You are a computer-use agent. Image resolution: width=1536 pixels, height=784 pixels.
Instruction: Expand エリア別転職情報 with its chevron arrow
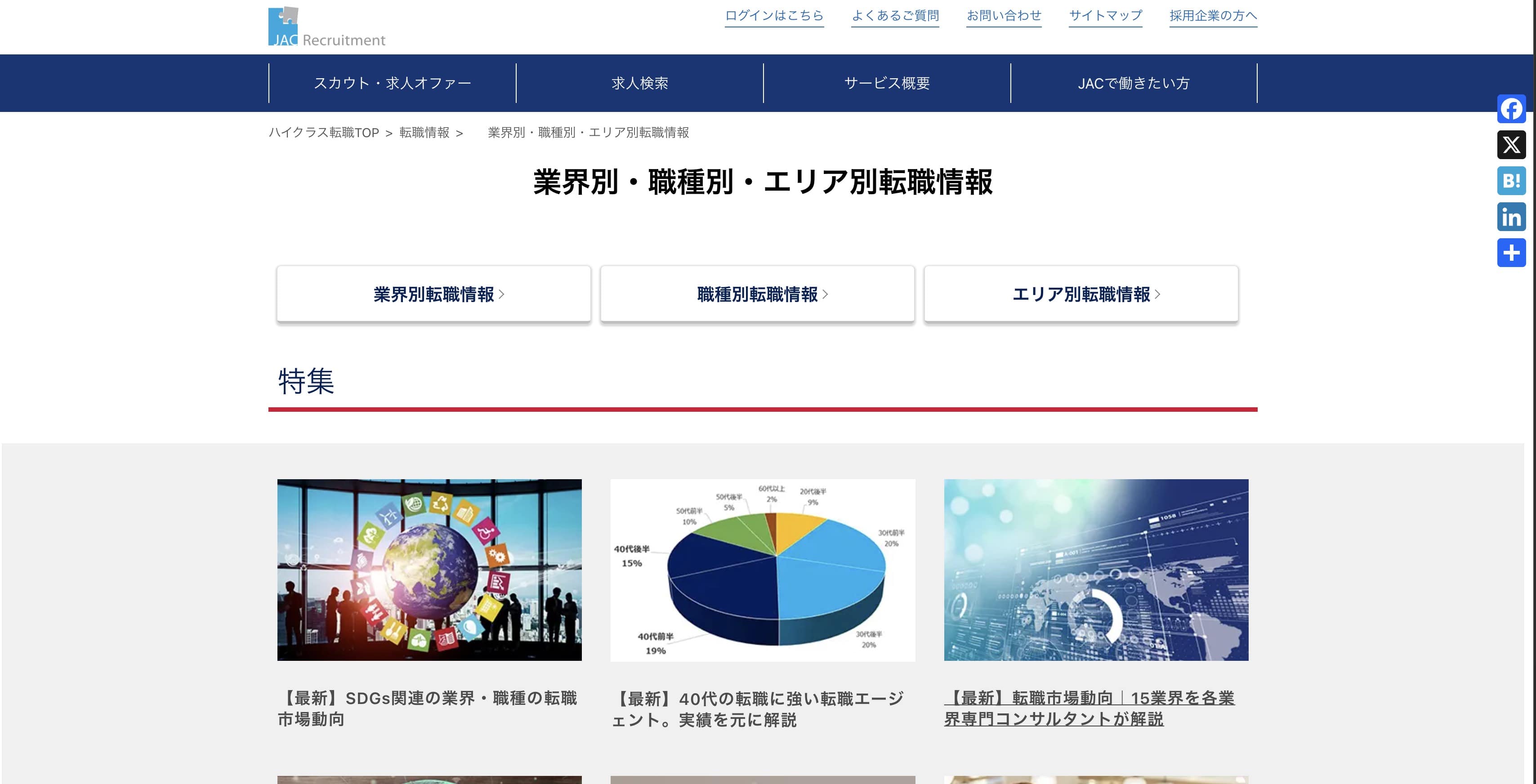pos(1157,294)
